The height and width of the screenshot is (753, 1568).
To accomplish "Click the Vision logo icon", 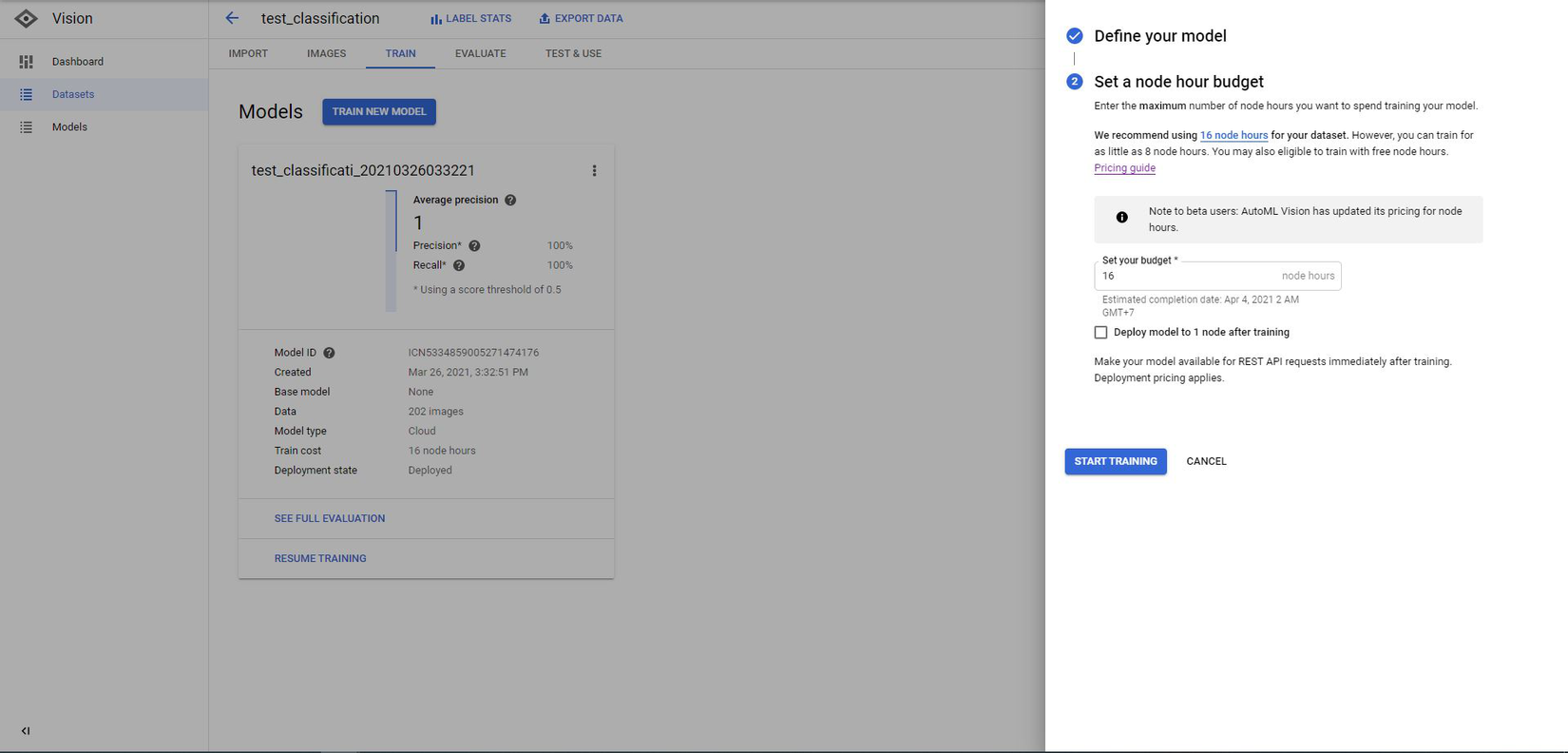I will pos(27,19).
